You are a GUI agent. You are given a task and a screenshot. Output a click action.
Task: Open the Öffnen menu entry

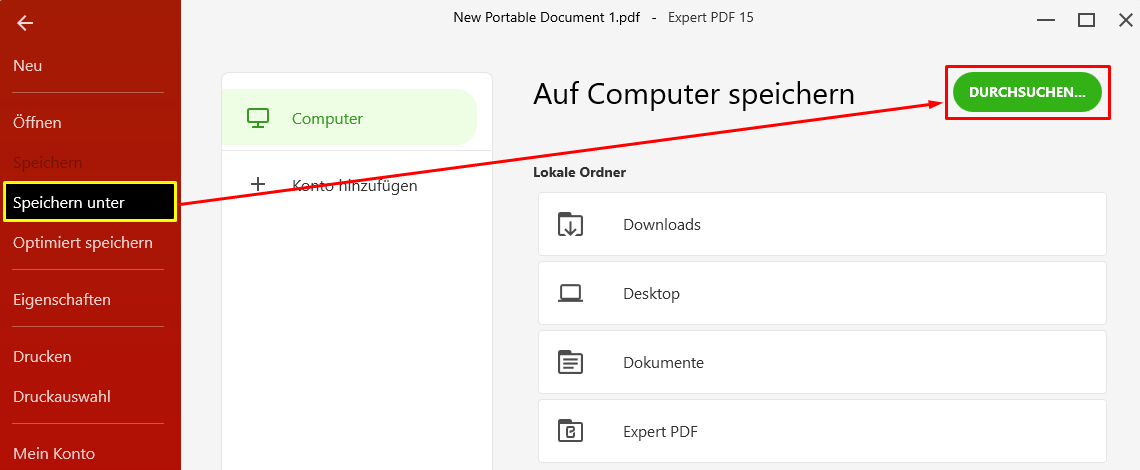click(x=37, y=123)
